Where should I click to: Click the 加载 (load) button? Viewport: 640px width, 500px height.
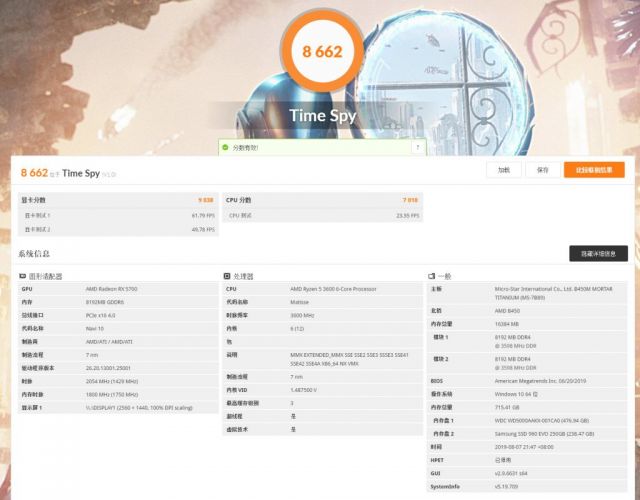point(504,170)
